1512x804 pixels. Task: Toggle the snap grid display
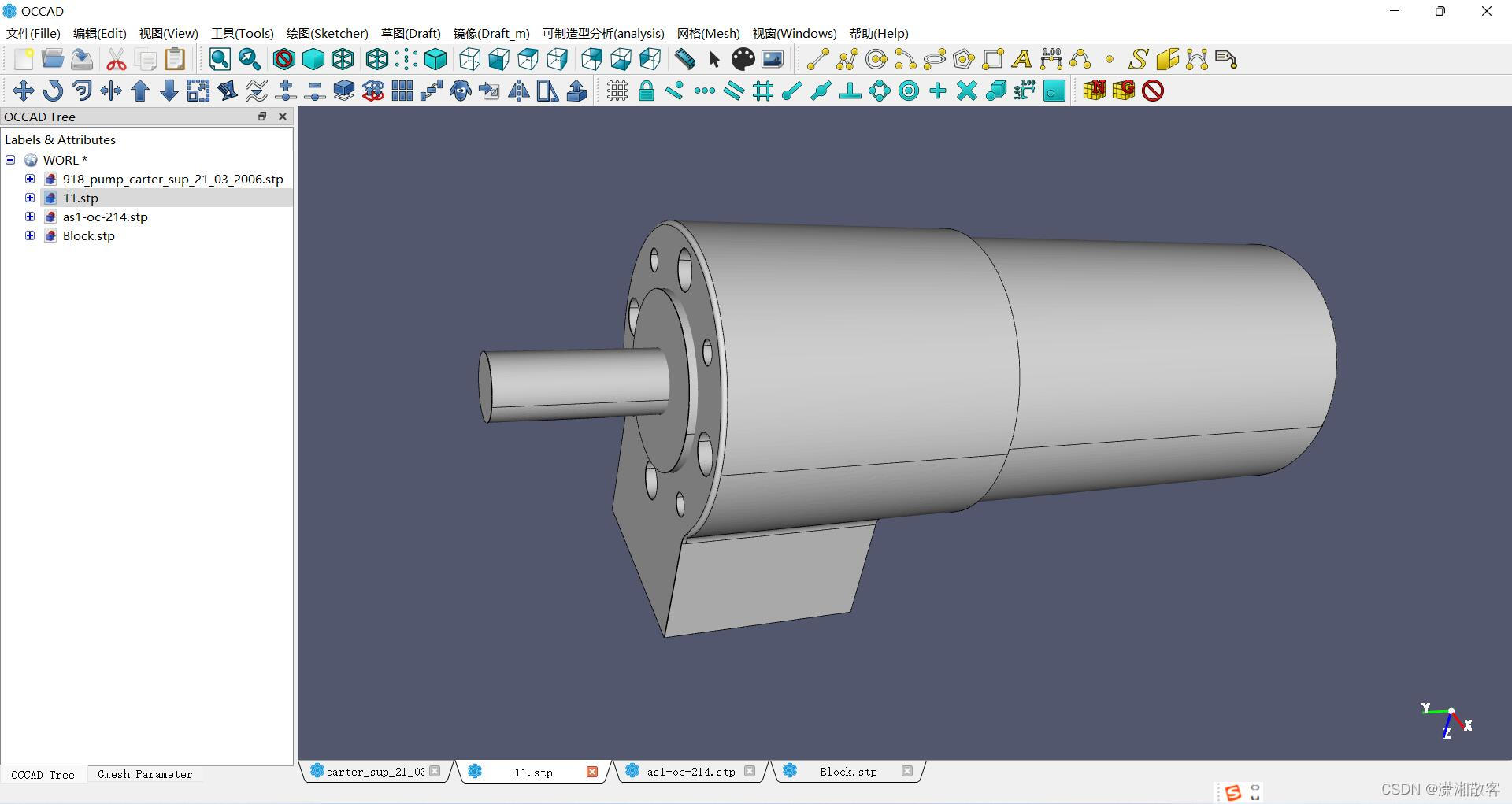pyautogui.click(x=617, y=91)
